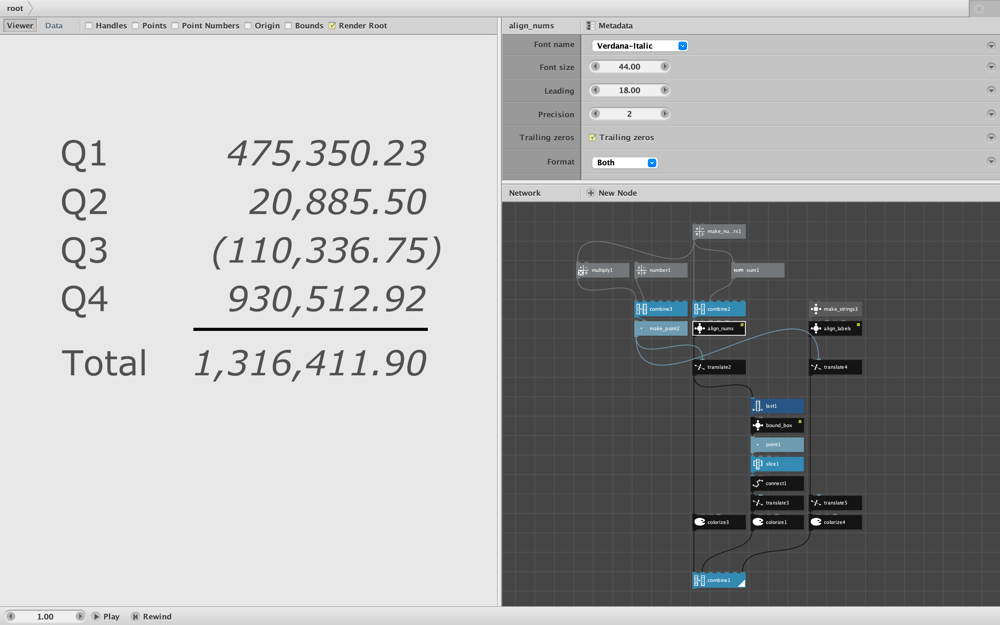Click the Network panel label
The image size is (1000, 625).
(x=524, y=193)
